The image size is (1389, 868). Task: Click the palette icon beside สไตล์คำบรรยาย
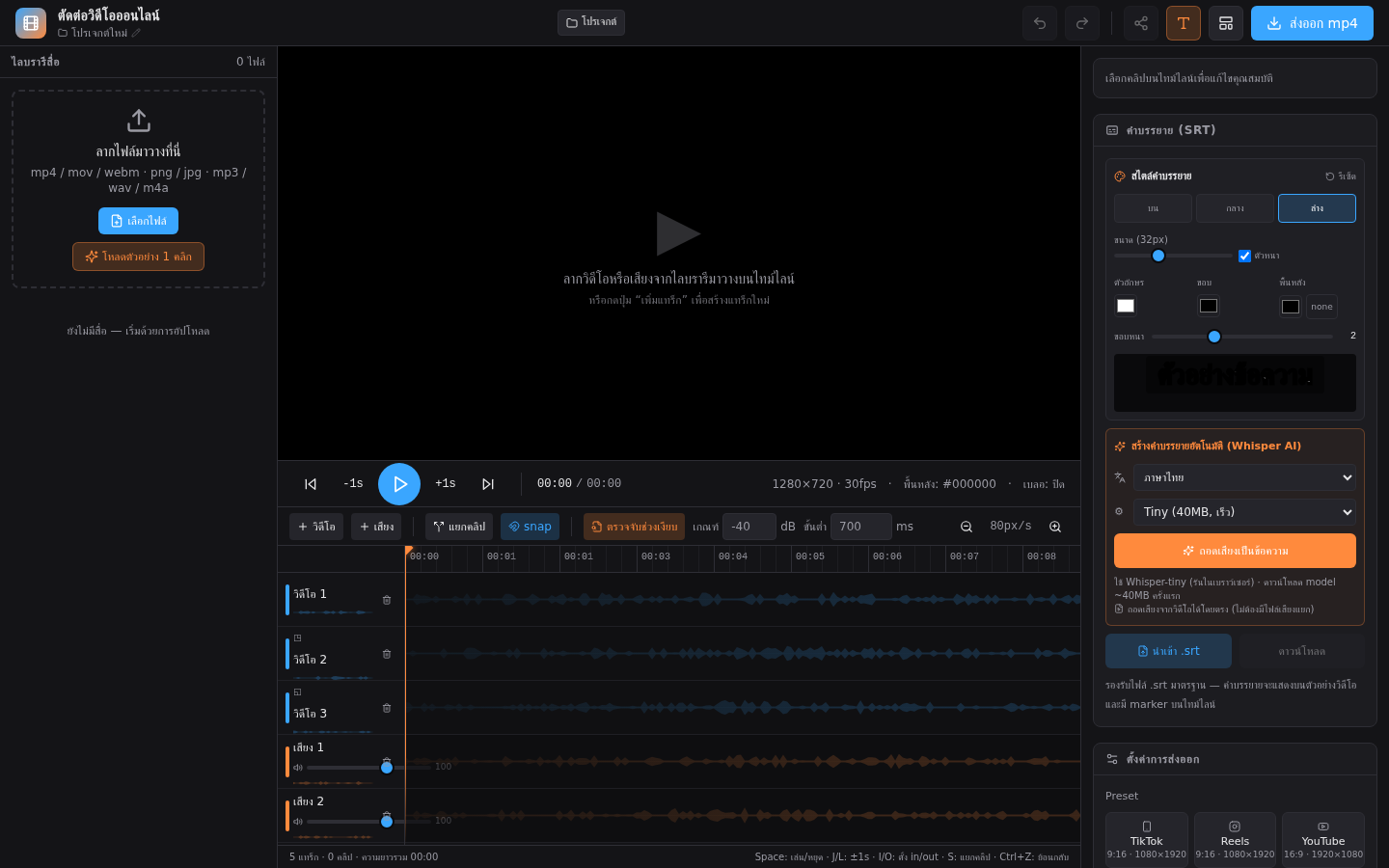click(x=1120, y=176)
